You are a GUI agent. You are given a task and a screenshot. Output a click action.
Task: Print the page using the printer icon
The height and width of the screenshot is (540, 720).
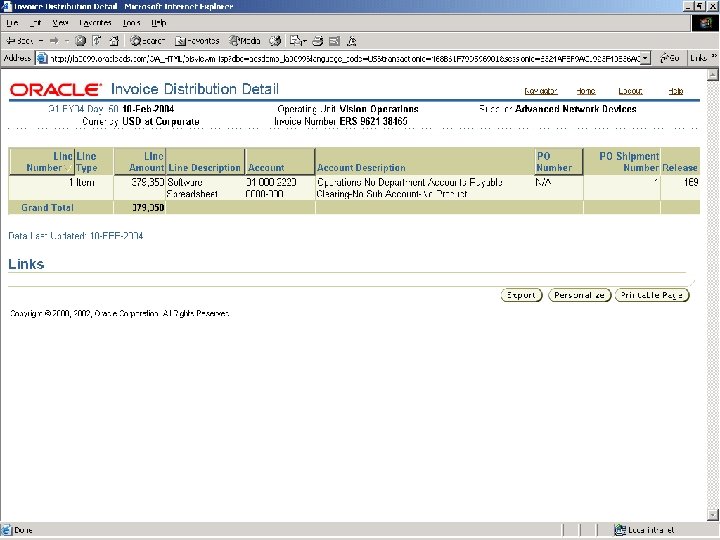(x=318, y=41)
